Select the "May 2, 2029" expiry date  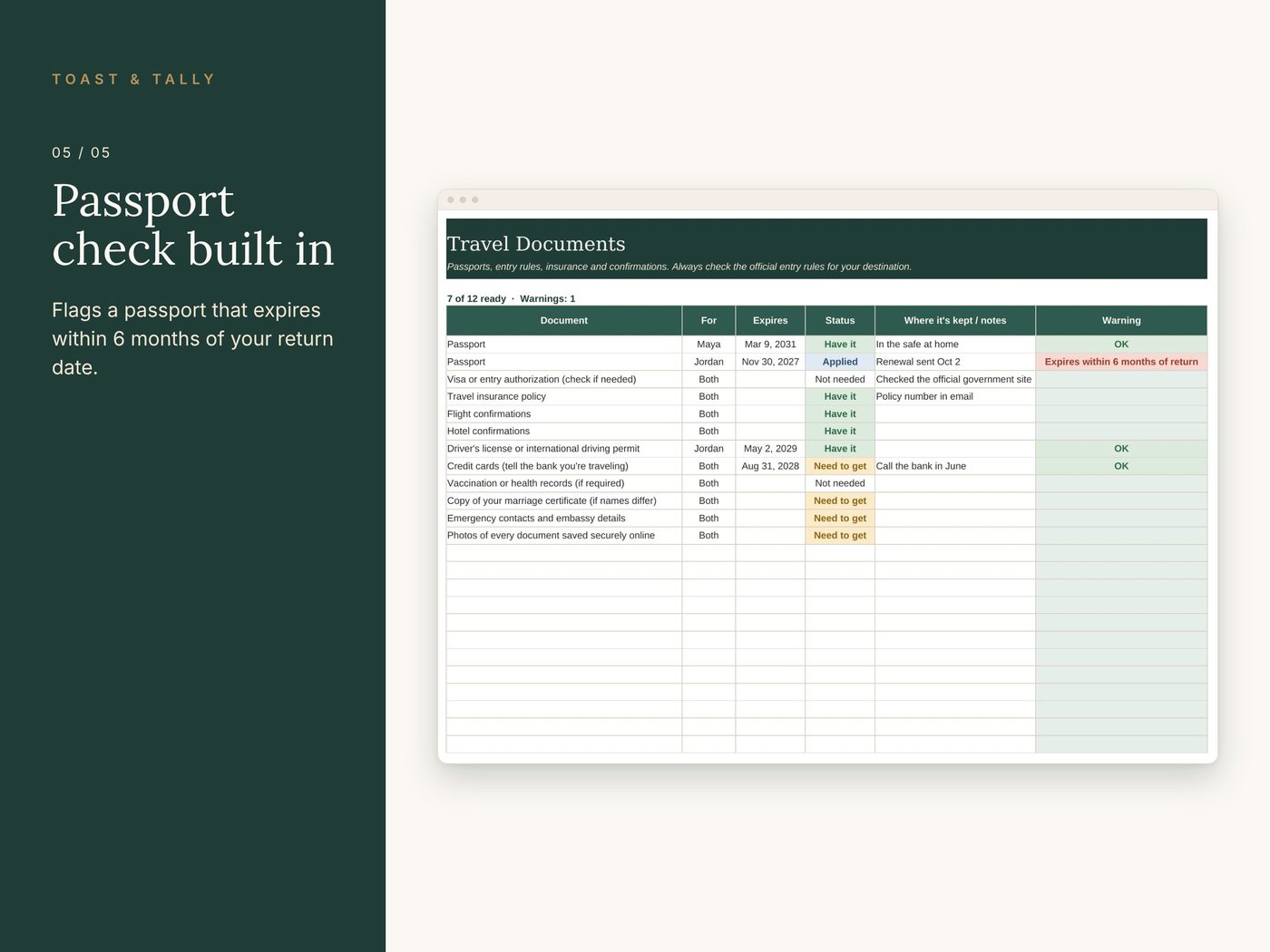pyautogui.click(x=770, y=449)
